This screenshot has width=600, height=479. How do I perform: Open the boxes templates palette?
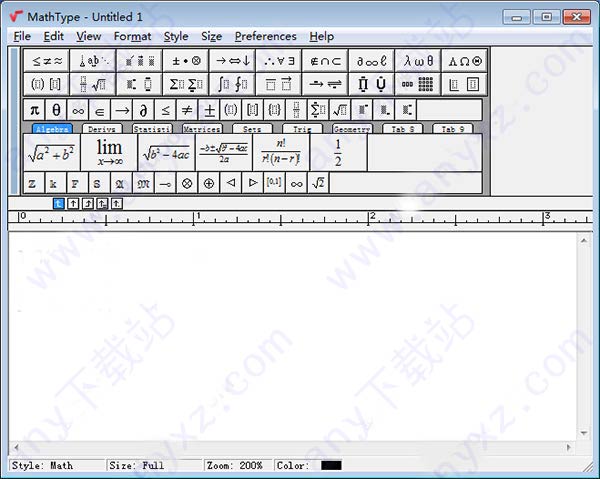[x=464, y=84]
